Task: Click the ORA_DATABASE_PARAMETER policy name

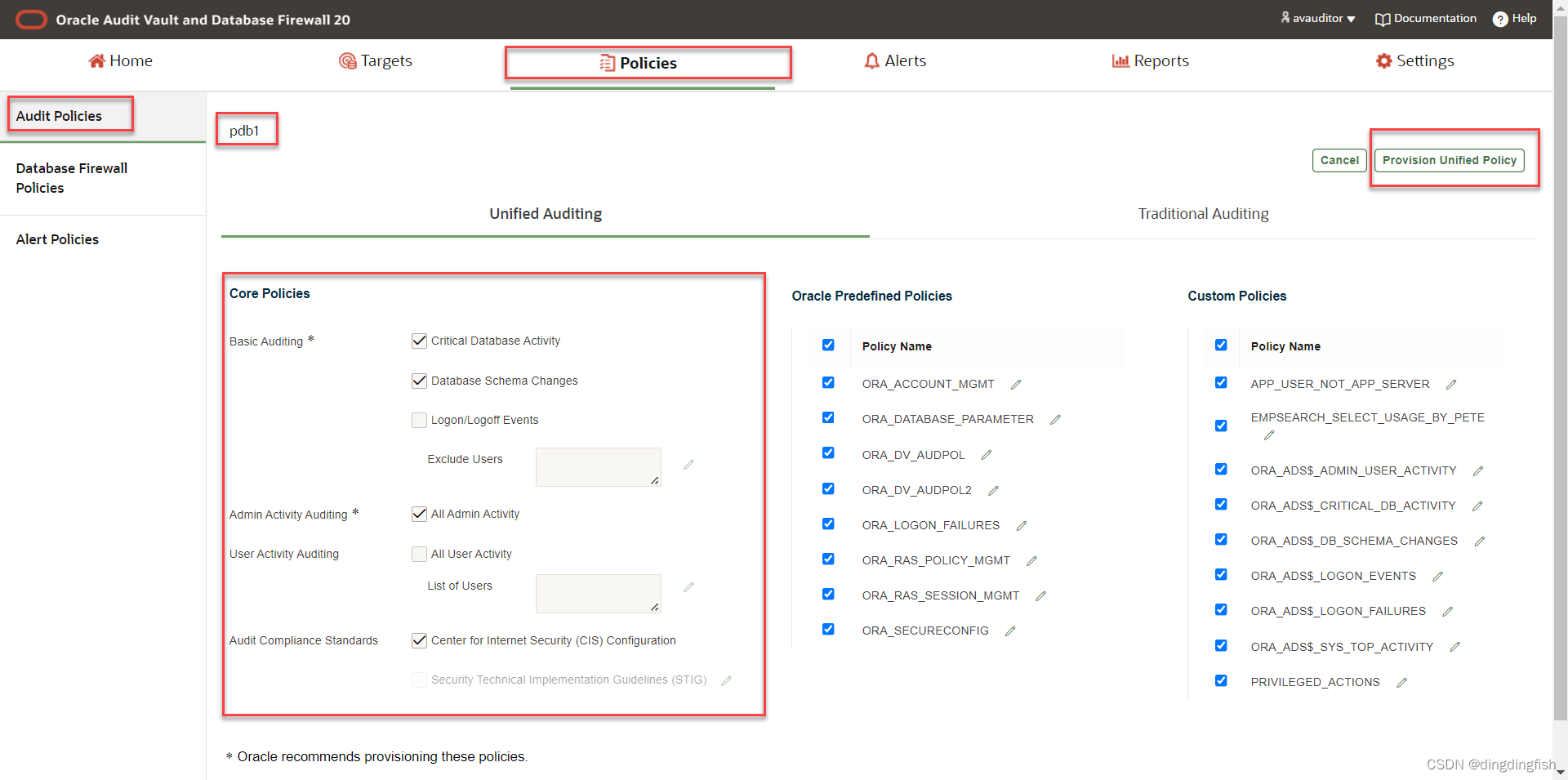Action: click(x=947, y=420)
